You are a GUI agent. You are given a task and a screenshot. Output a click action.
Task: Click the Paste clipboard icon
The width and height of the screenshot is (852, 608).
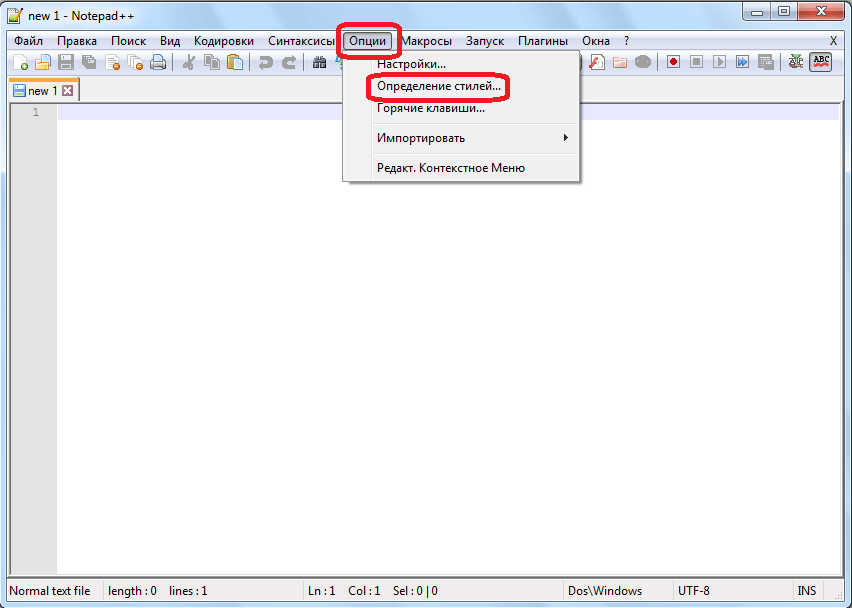coord(234,62)
